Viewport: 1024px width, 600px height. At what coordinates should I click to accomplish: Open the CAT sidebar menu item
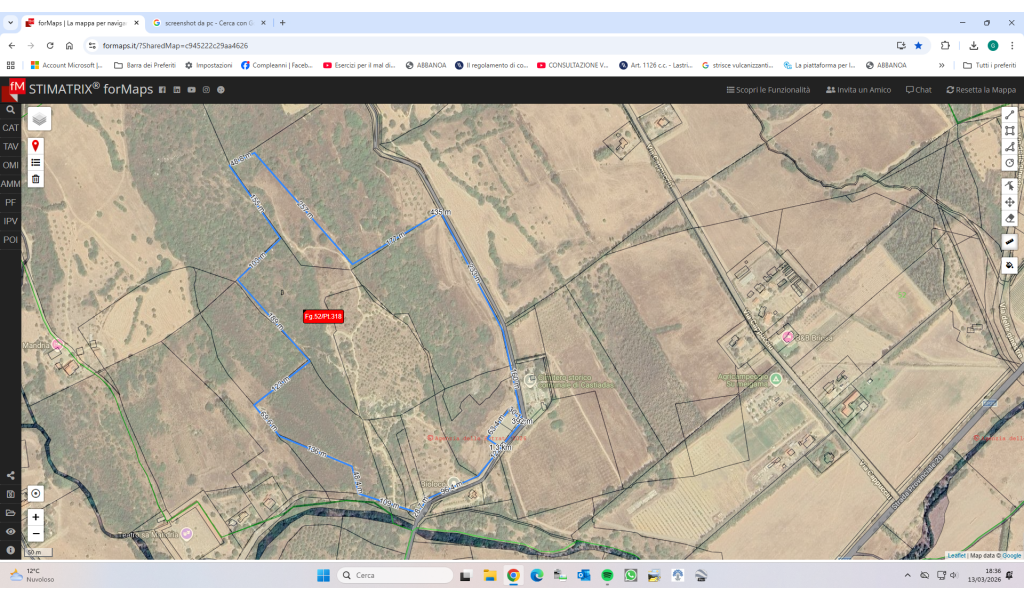click(10, 128)
